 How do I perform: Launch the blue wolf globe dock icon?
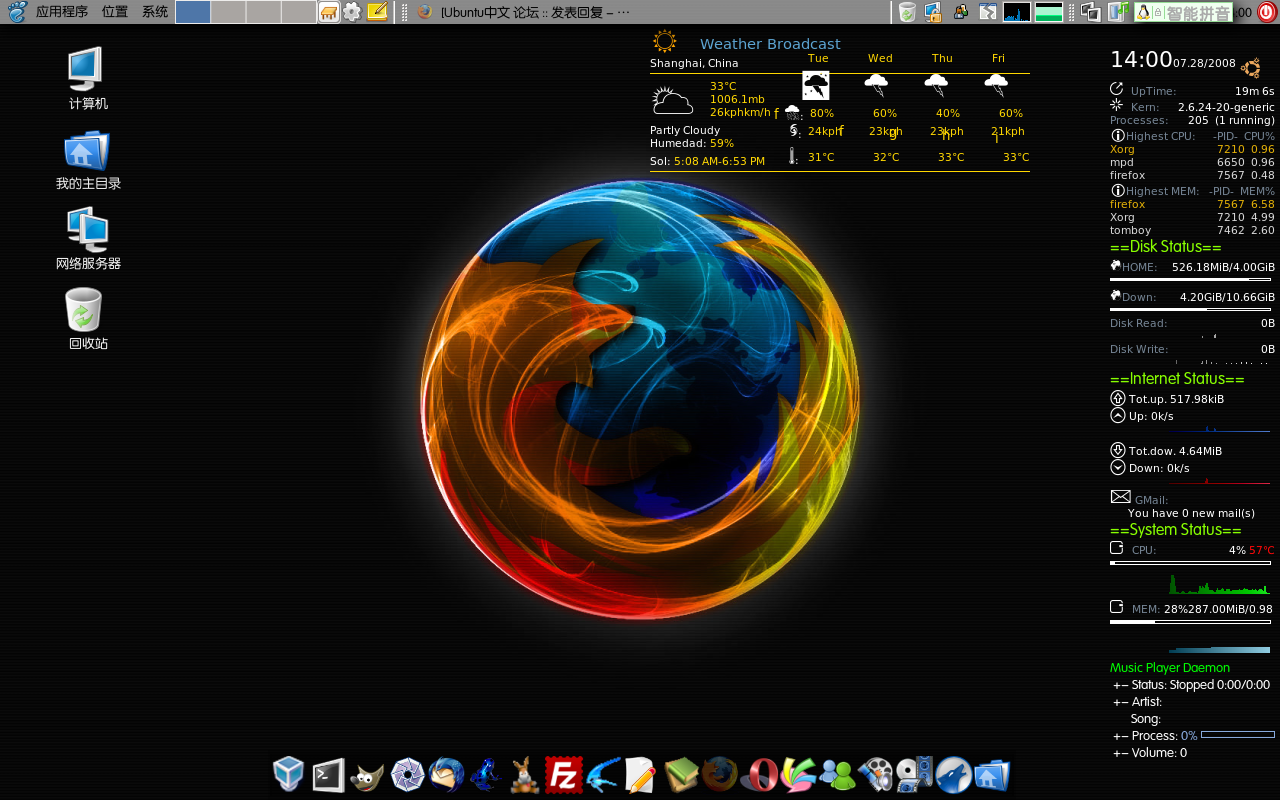coord(954,774)
